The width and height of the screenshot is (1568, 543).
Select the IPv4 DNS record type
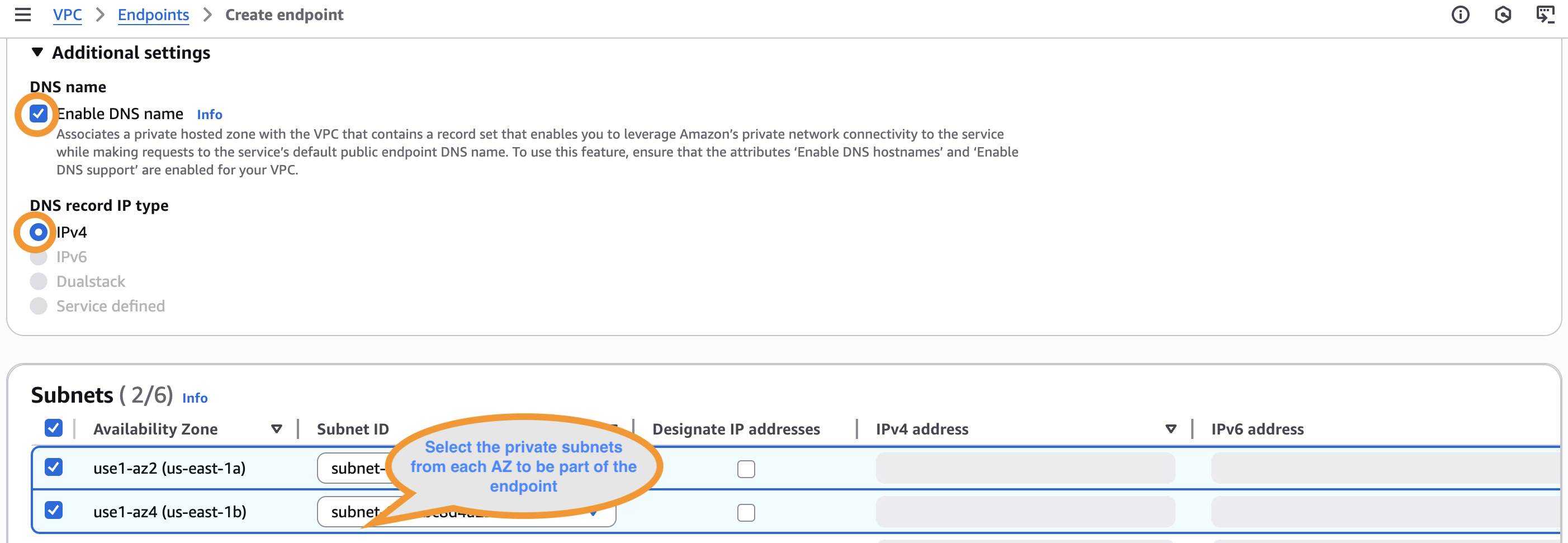[x=39, y=232]
